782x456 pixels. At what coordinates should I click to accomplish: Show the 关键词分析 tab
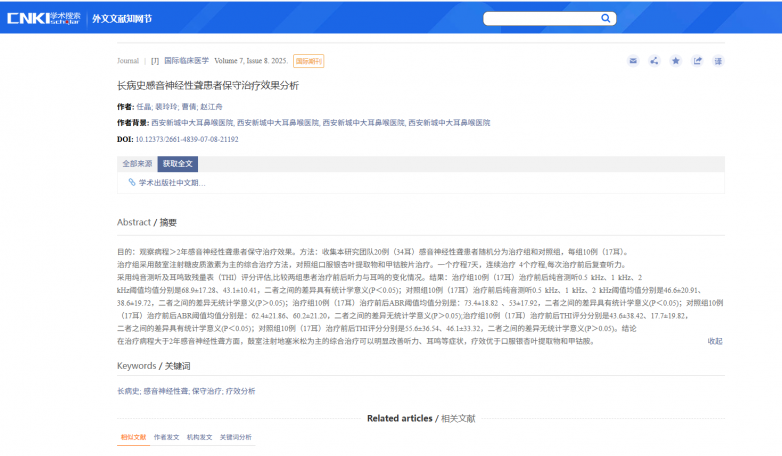point(236,437)
